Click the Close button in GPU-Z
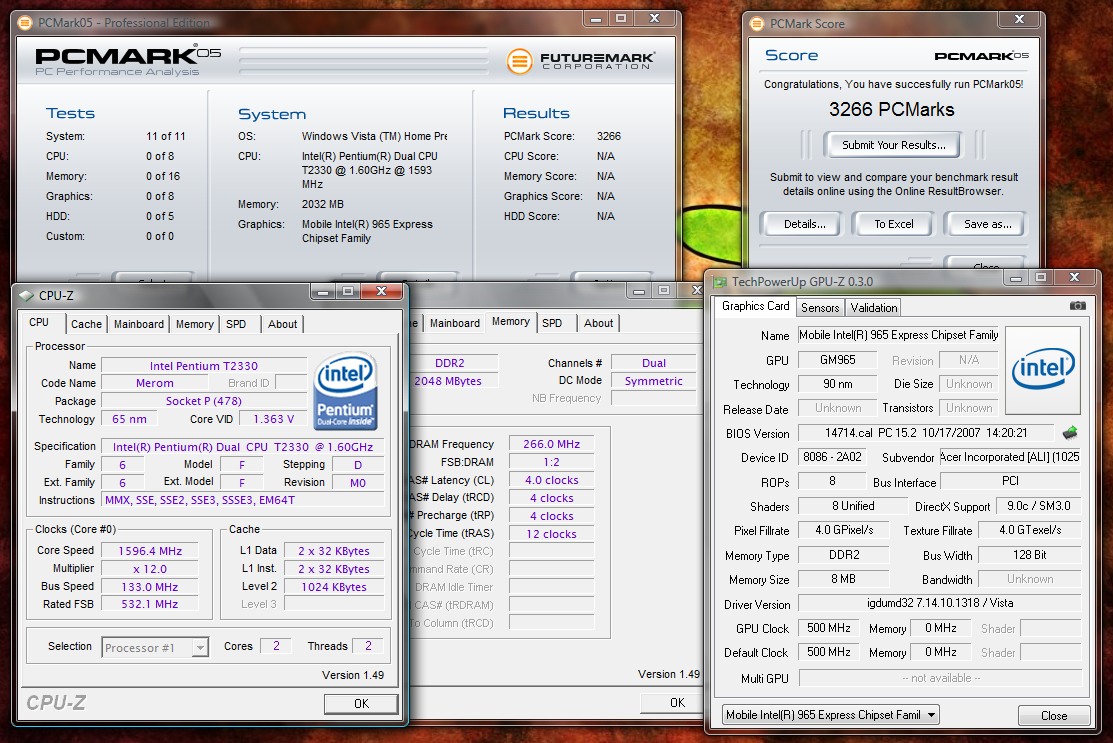Screen dimensions: 1113x743 tap(1053, 715)
